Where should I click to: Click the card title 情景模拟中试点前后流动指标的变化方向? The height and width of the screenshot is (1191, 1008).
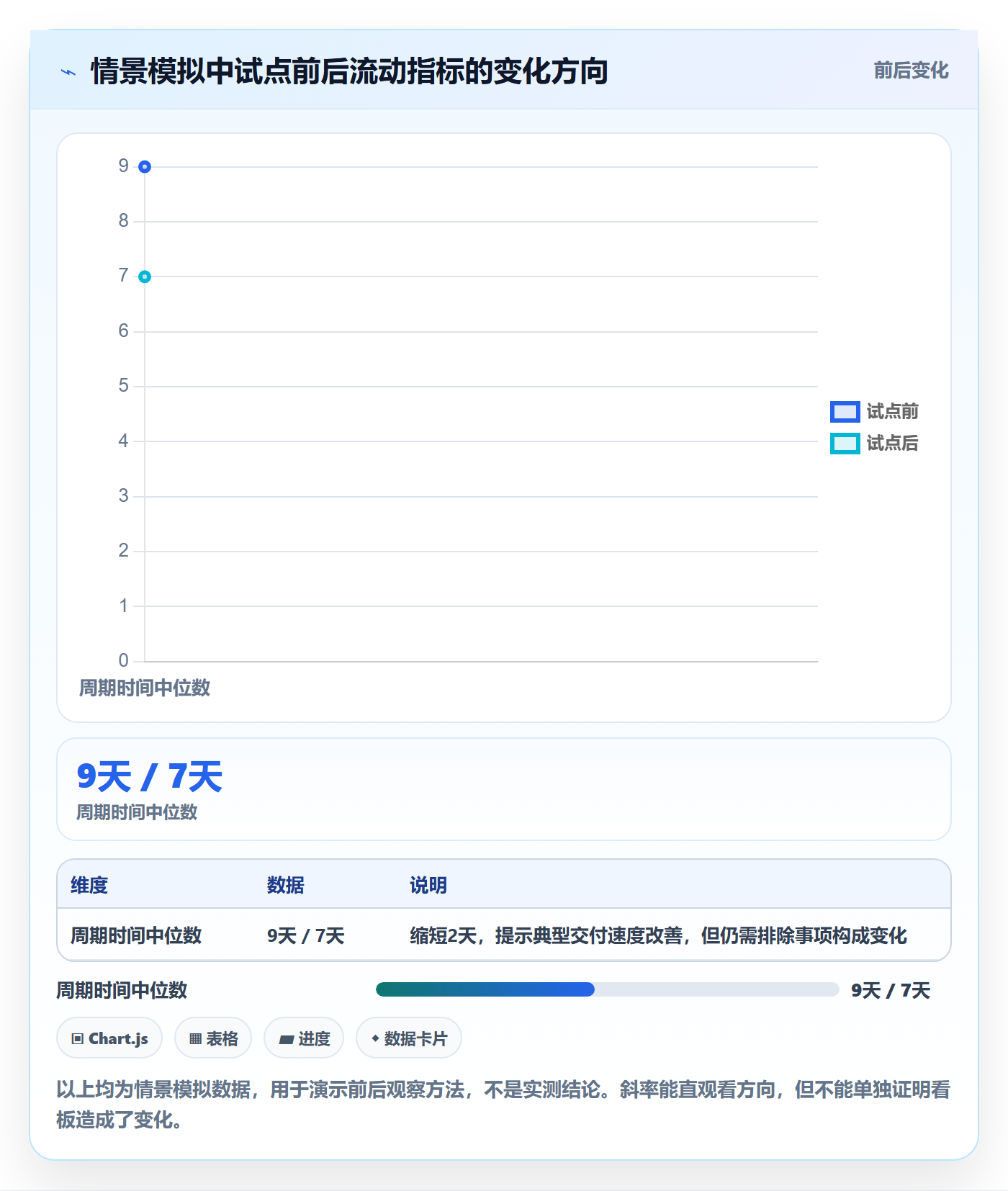coord(349,71)
